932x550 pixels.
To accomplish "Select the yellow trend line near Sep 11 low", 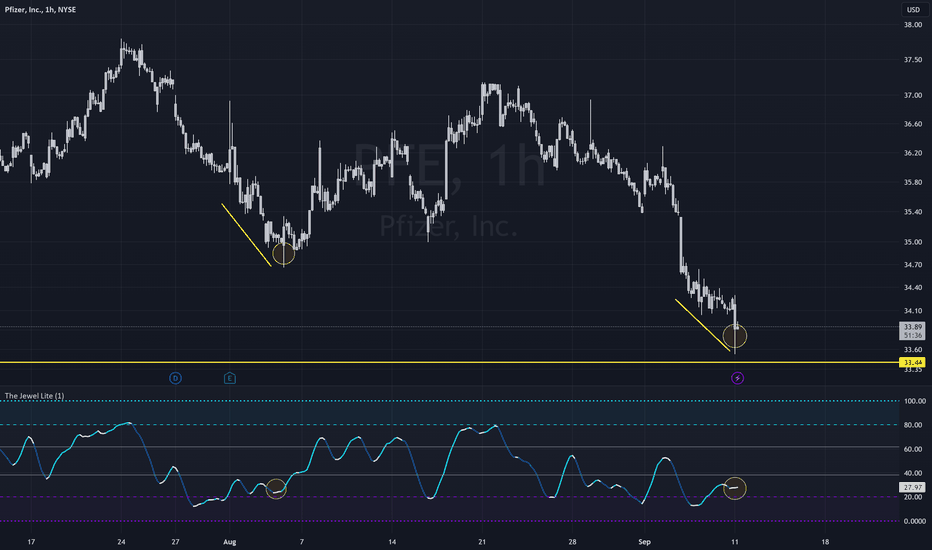I will tap(702, 325).
